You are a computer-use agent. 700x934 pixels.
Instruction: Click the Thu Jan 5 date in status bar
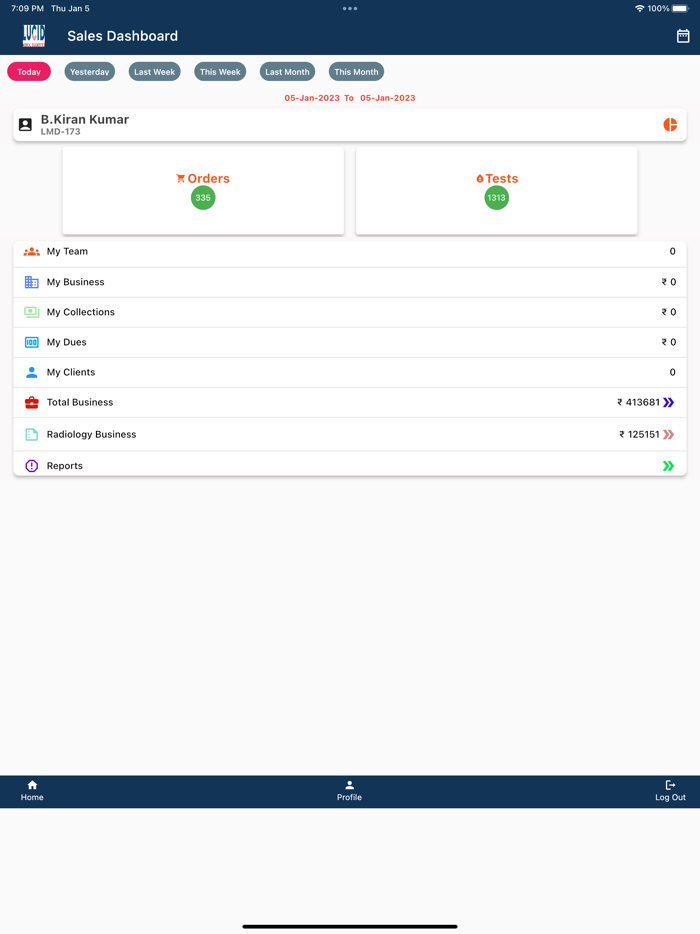pyautogui.click(x=70, y=8)
